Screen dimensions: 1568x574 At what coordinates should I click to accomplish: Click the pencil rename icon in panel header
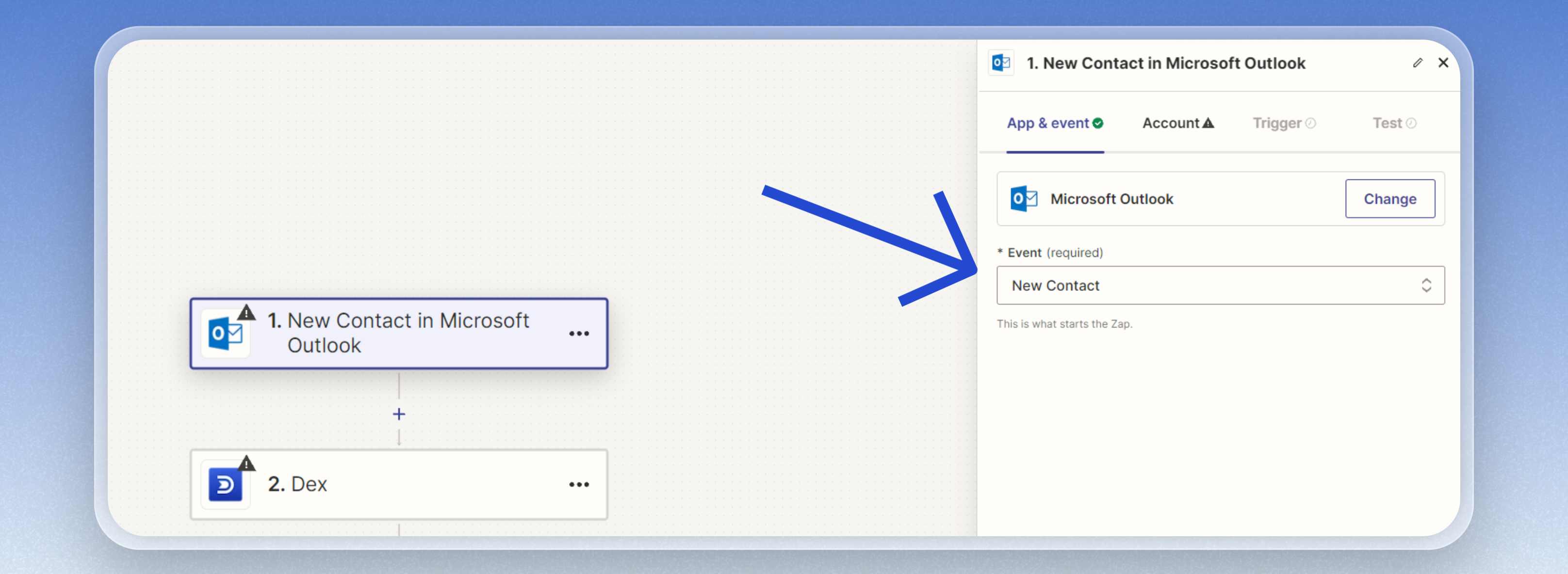click(x=1417, y=63)
